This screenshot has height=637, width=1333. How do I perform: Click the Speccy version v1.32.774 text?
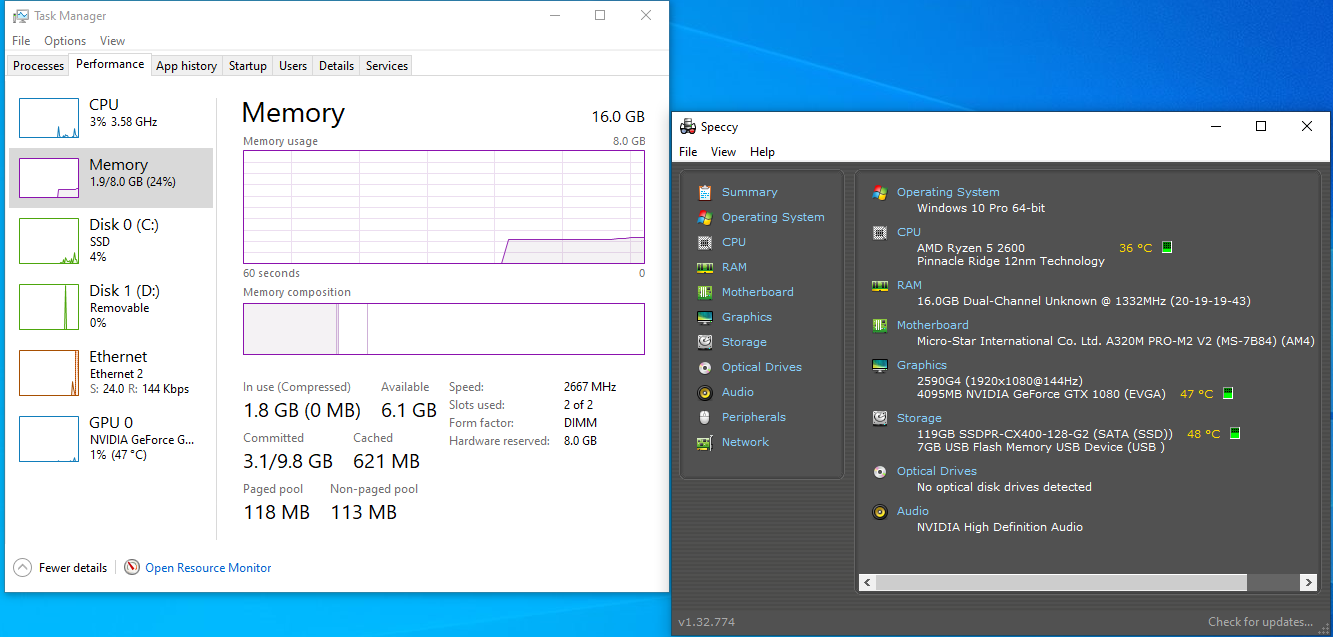[x=706, y=622]
